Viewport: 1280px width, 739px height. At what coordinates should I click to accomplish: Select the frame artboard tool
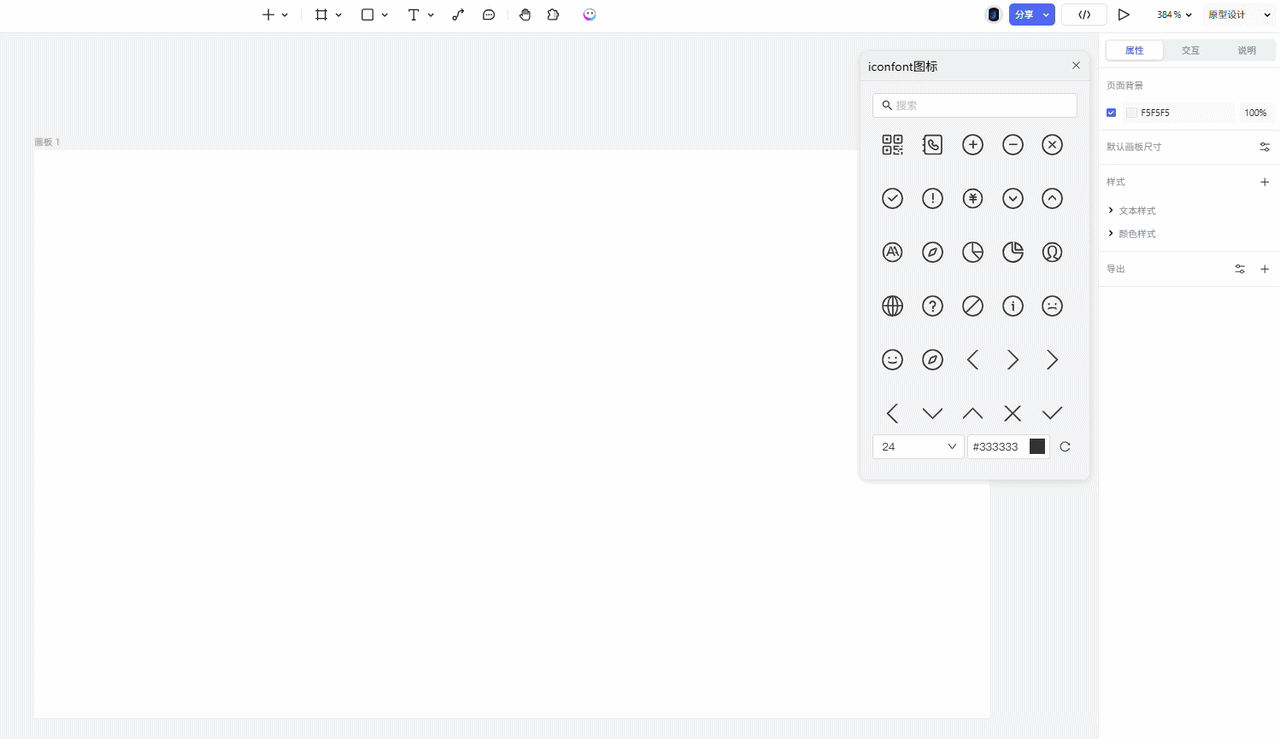321,15
